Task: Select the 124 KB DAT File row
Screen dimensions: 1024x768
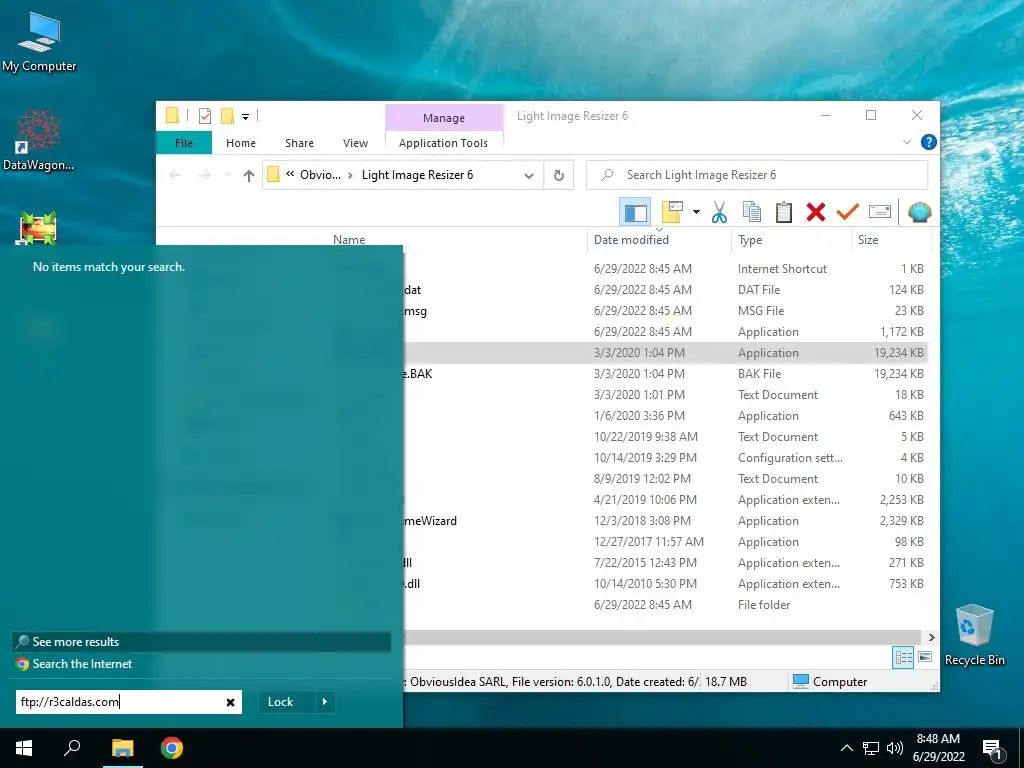Action: [665, 289]
